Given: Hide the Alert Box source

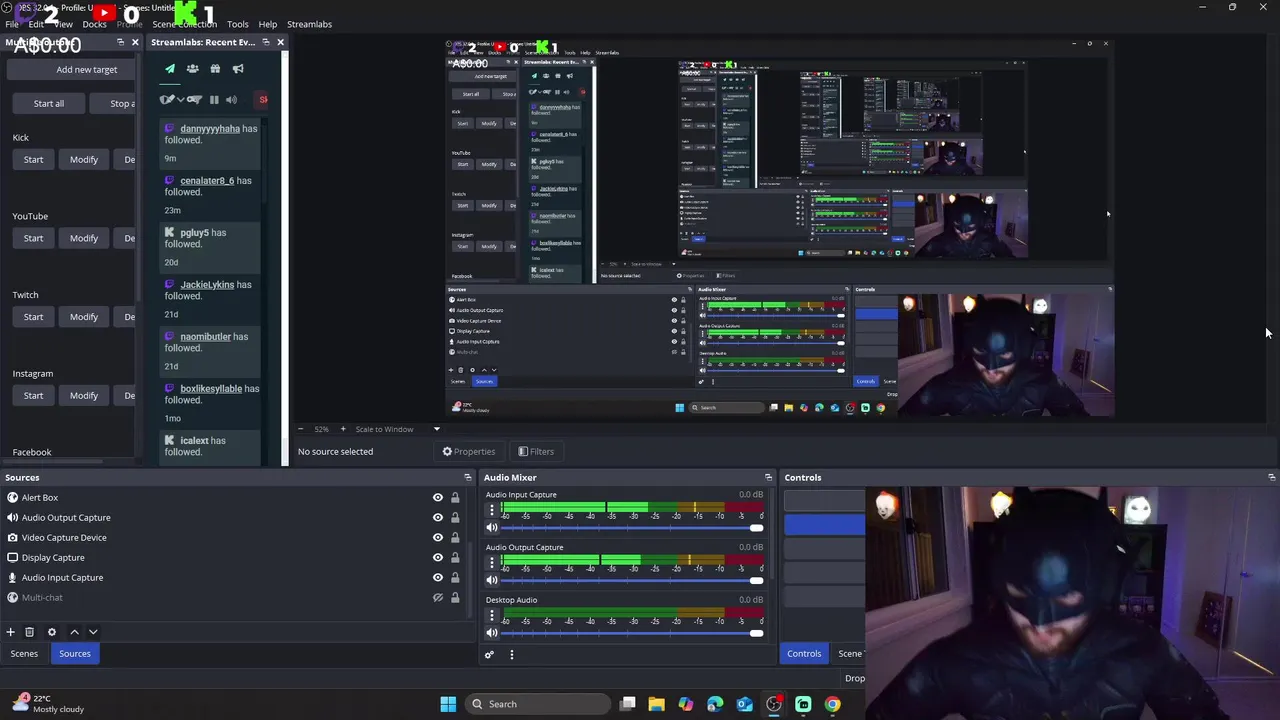Looking at the screenshot, I should coord(437,497).
